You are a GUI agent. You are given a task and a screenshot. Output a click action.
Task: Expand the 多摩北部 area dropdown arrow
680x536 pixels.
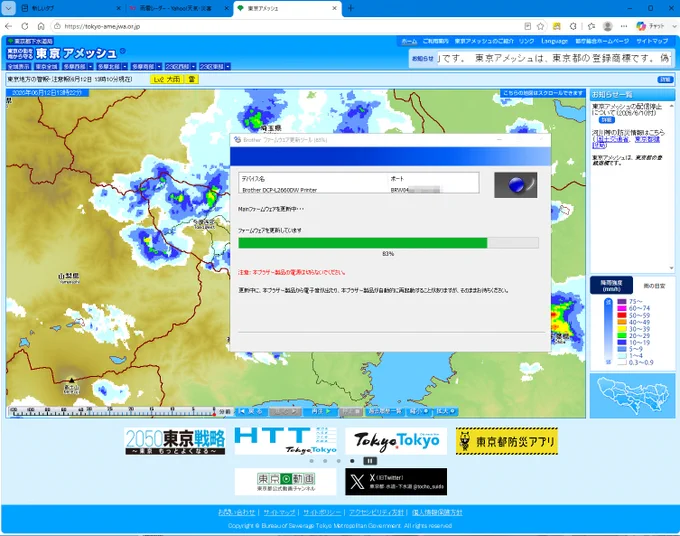(125, 66)
